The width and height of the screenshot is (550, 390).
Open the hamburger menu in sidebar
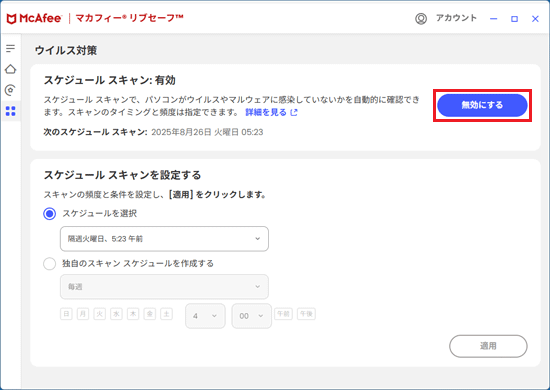coord(11,48)
